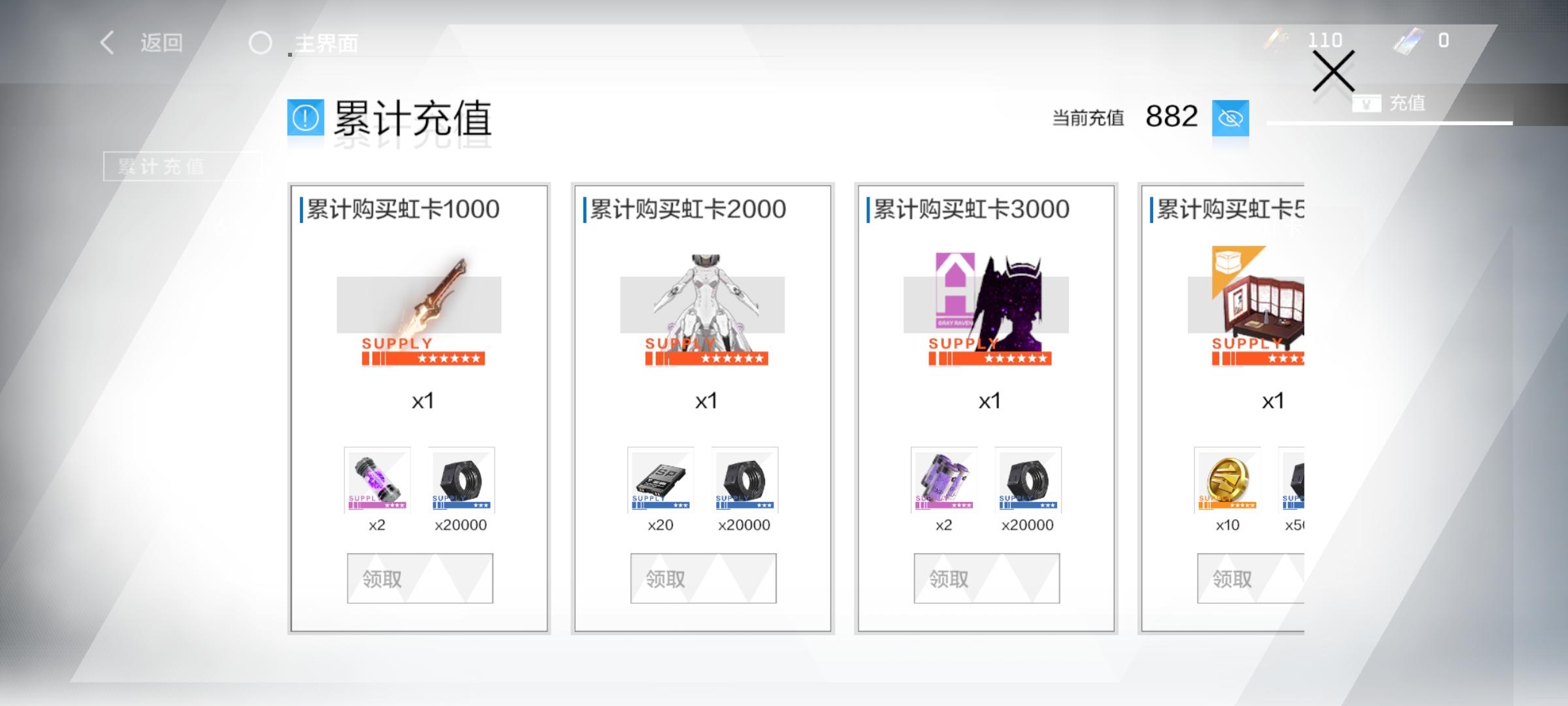
Task: Tap the black nut x20000 in 3000 tier
Action: point(1028,480)
